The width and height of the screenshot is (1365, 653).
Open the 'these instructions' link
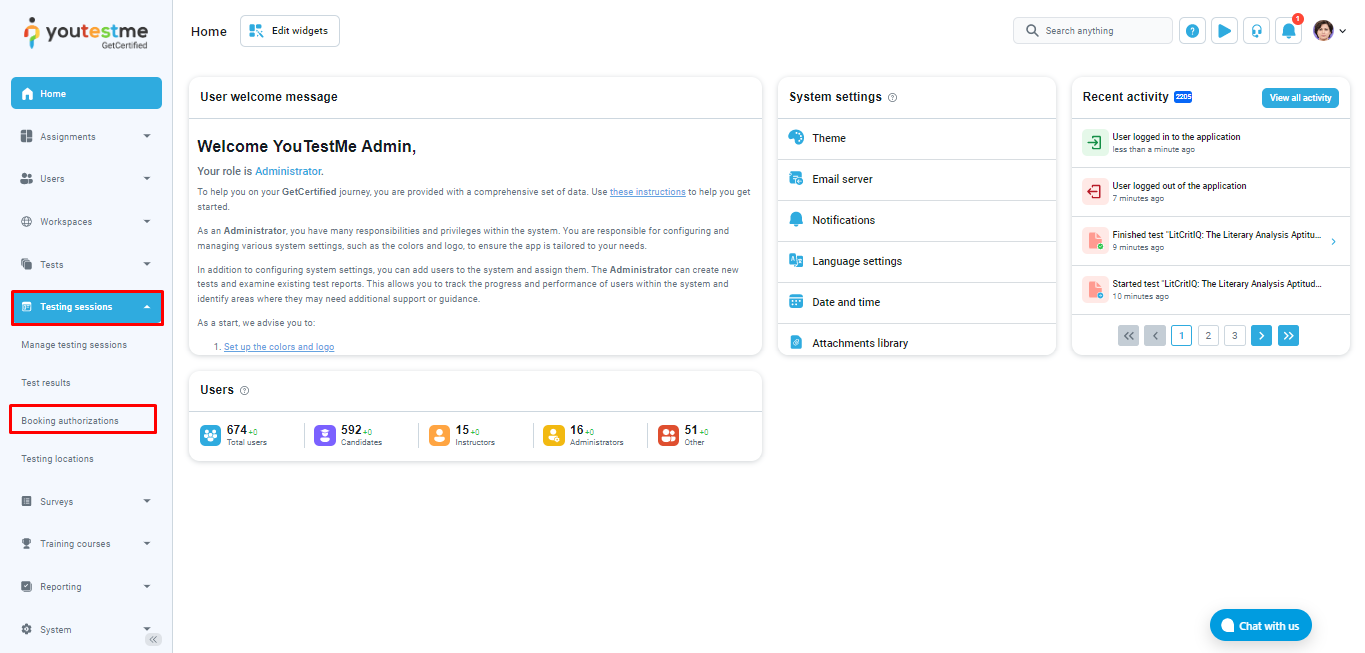(x=647, y=192)
